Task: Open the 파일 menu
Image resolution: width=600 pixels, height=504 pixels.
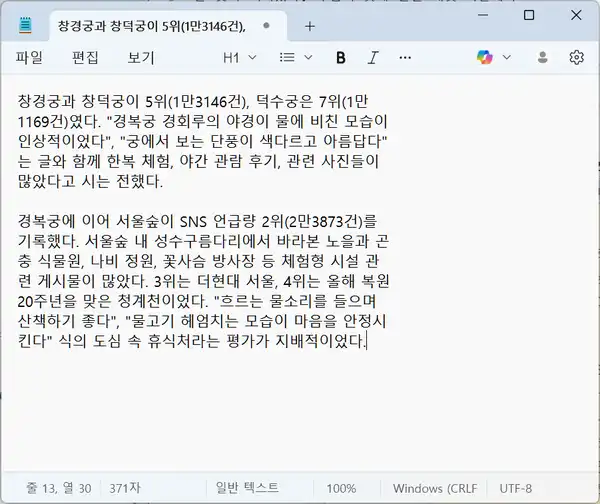Action: tap(29, 58)
